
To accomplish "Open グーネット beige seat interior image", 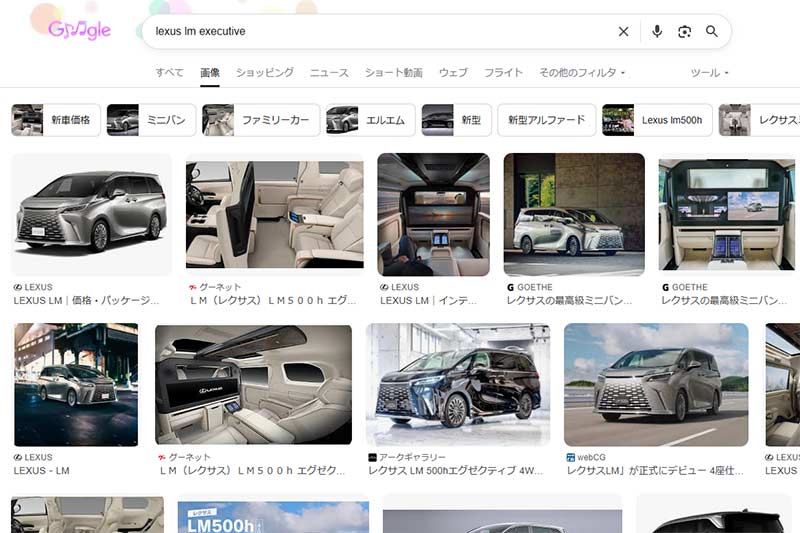I will (274, 214).
